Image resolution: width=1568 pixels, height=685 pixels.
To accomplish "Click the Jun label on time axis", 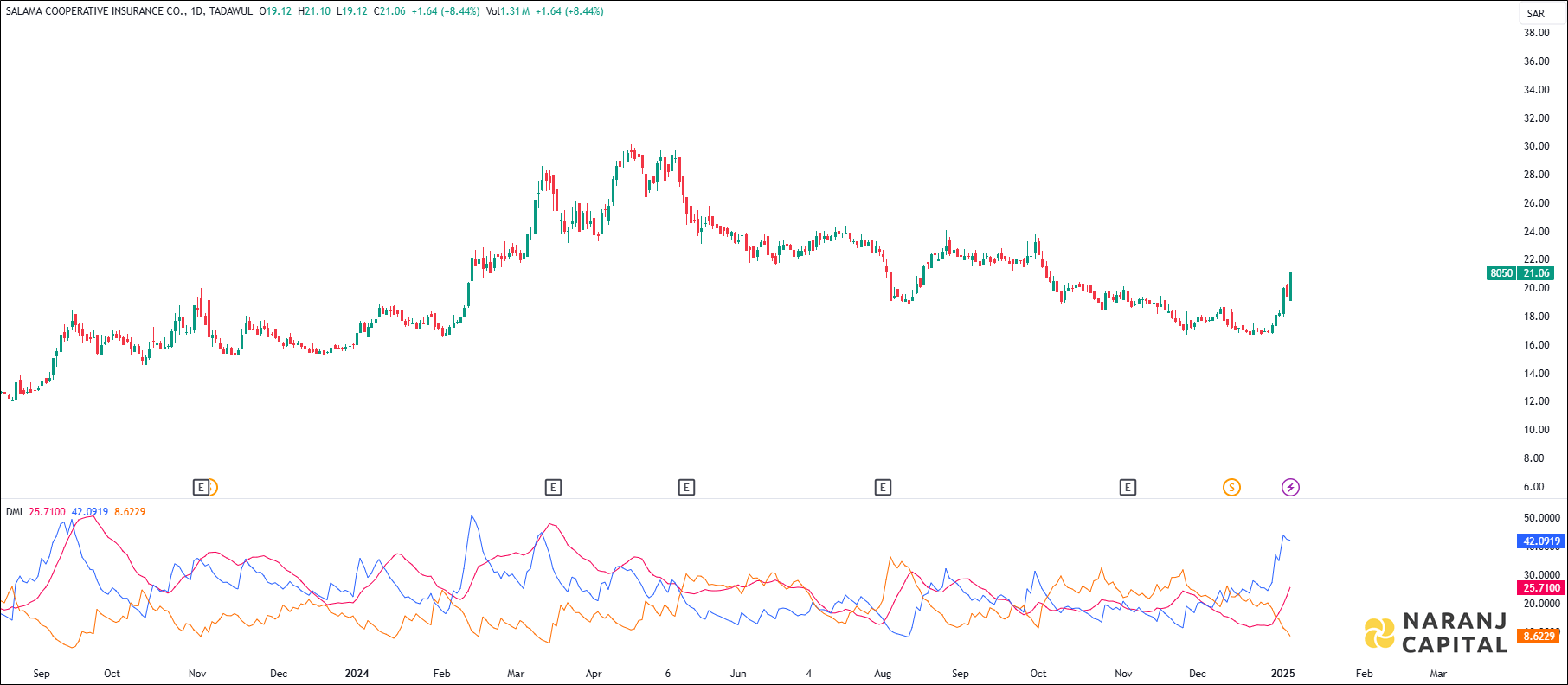I will tap(738, 674).
